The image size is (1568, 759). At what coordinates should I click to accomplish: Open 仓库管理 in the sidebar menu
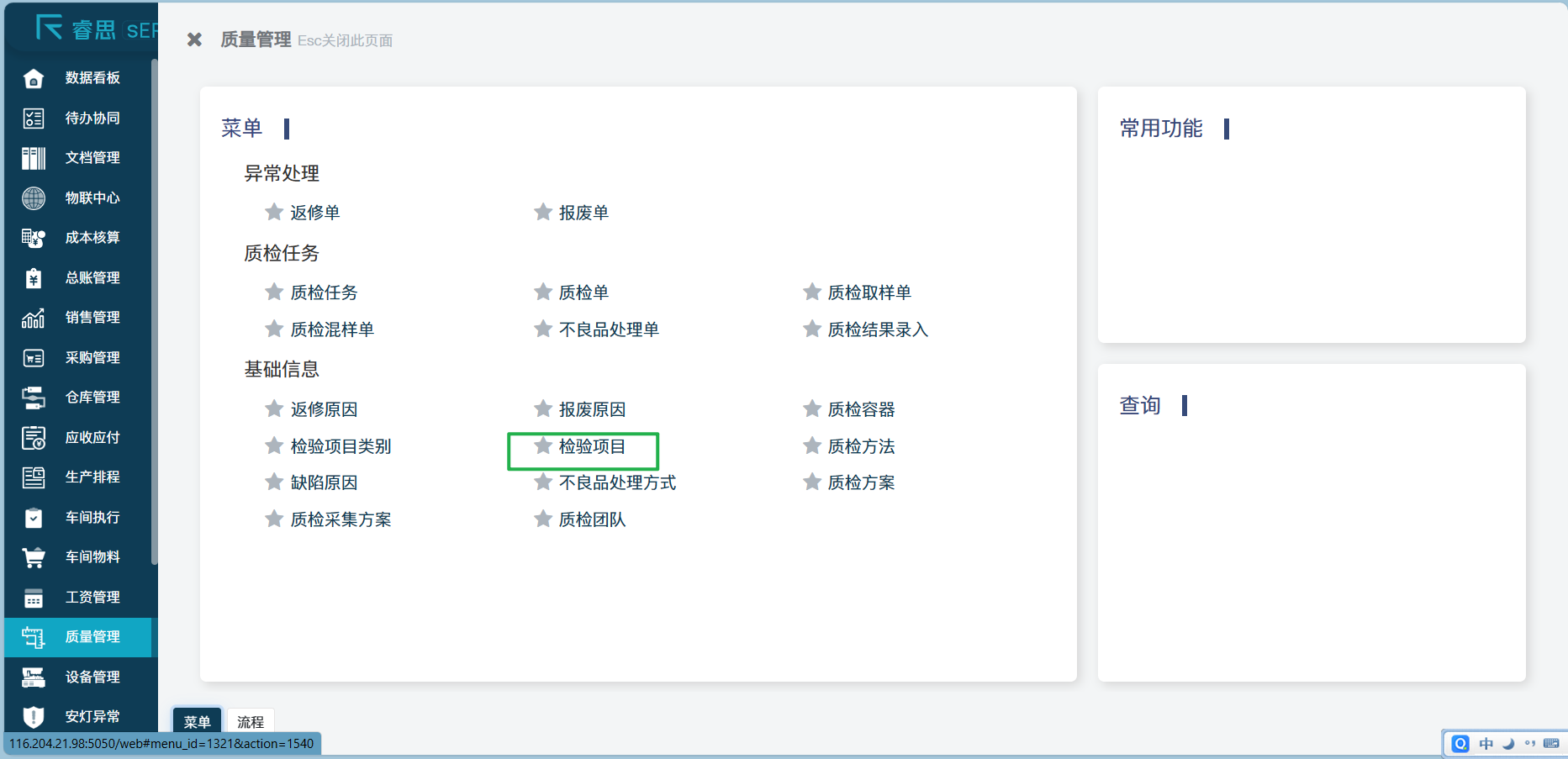pyautogui.click(x=92, y=398)
